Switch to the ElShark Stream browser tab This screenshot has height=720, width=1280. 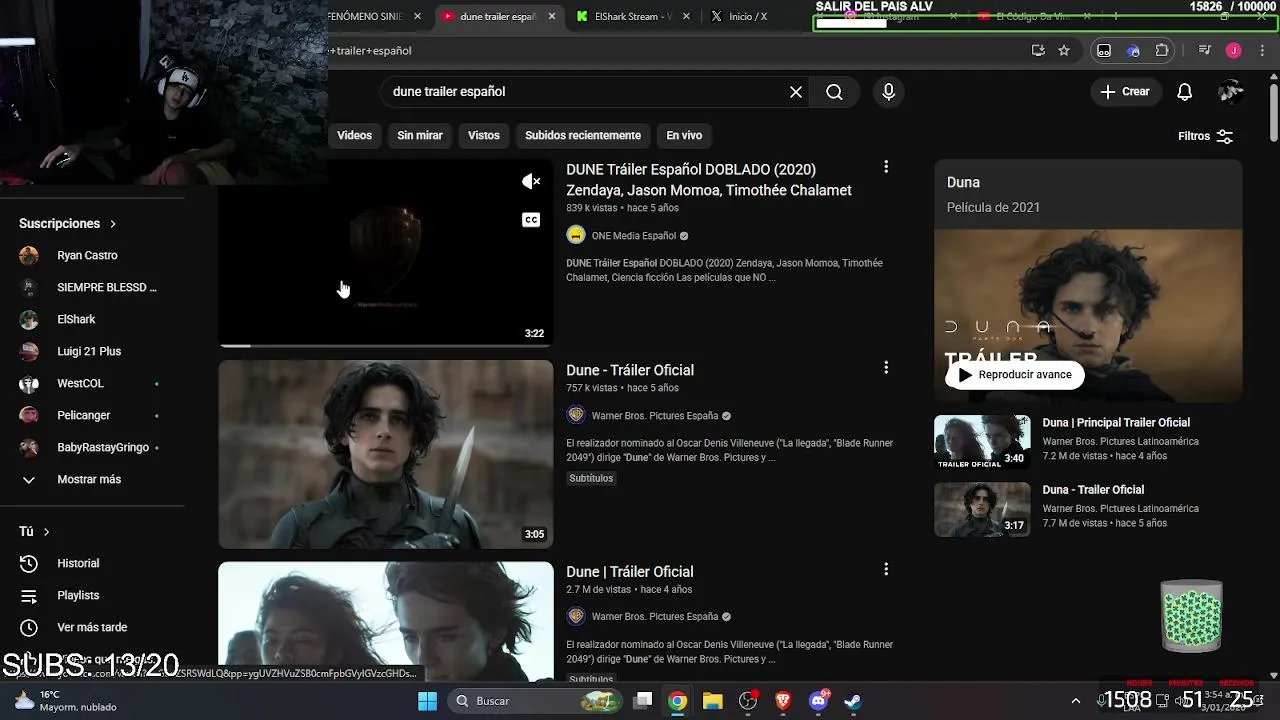[x=634, y=17]
